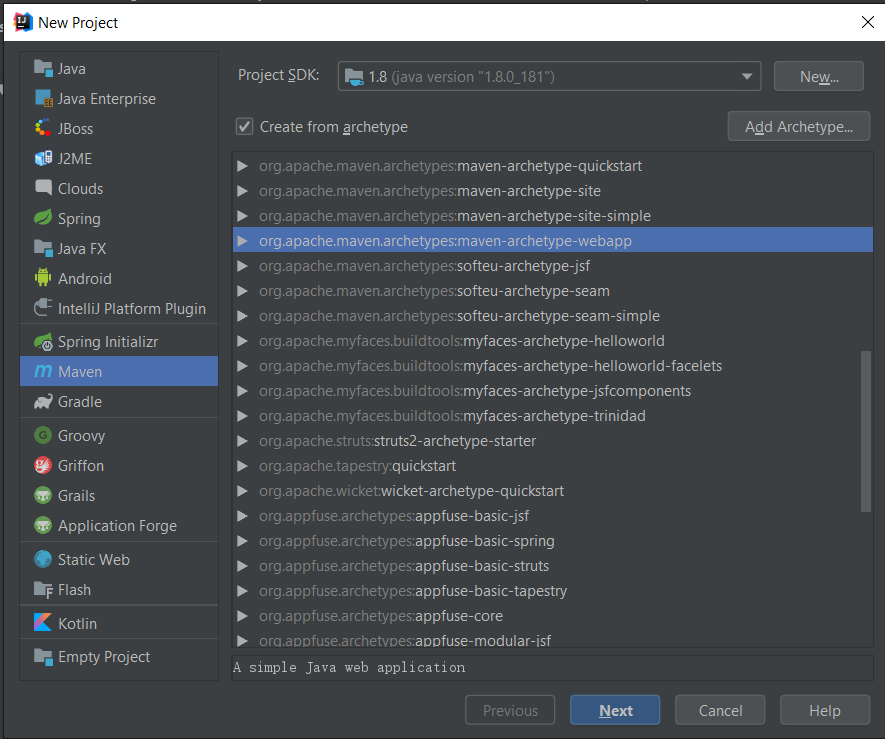Uncheck Create from archetype checkbox
Screen dimensions: 885x739
click(244, 127)
